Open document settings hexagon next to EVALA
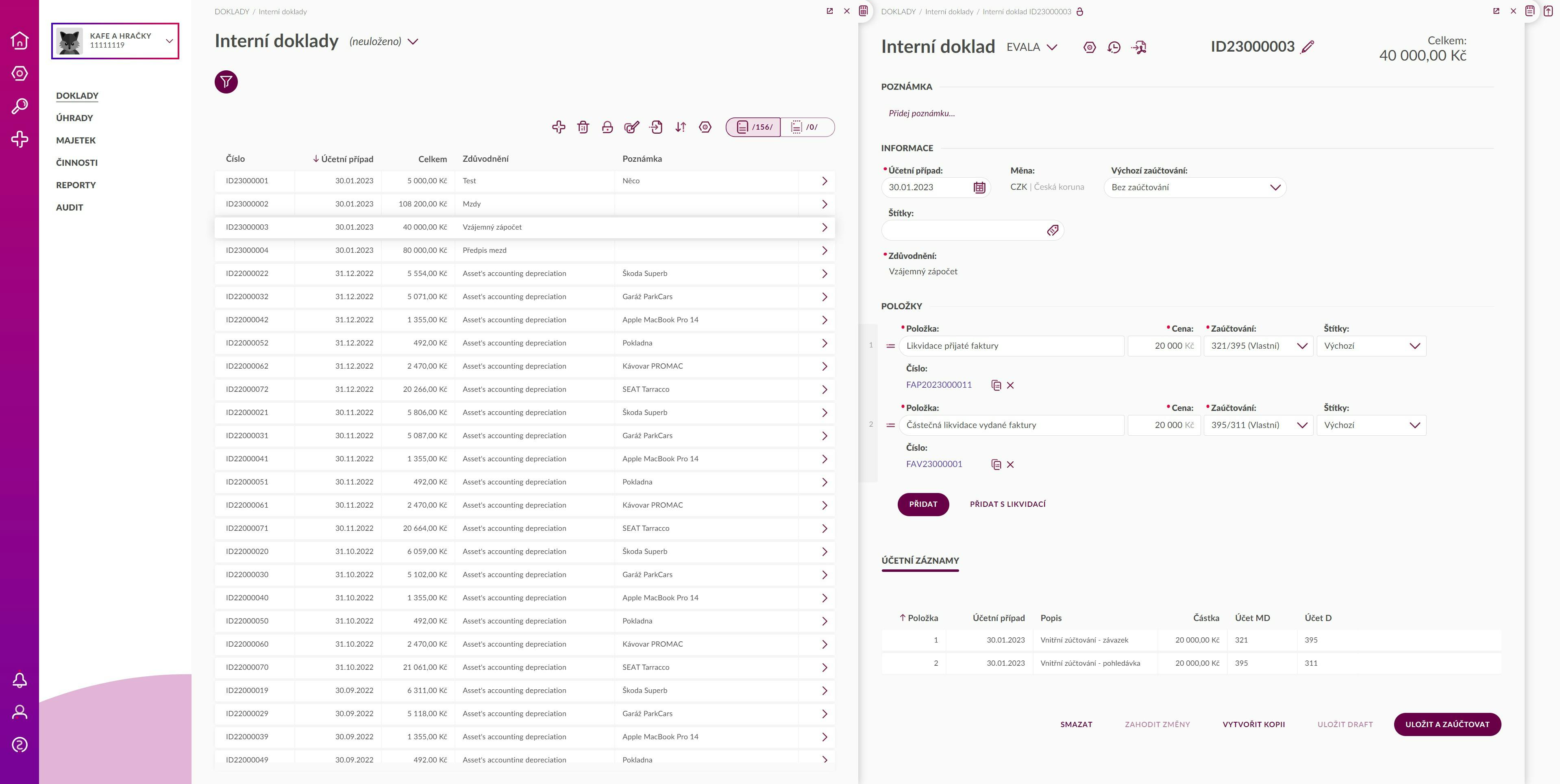 (x=1090, y=47)
